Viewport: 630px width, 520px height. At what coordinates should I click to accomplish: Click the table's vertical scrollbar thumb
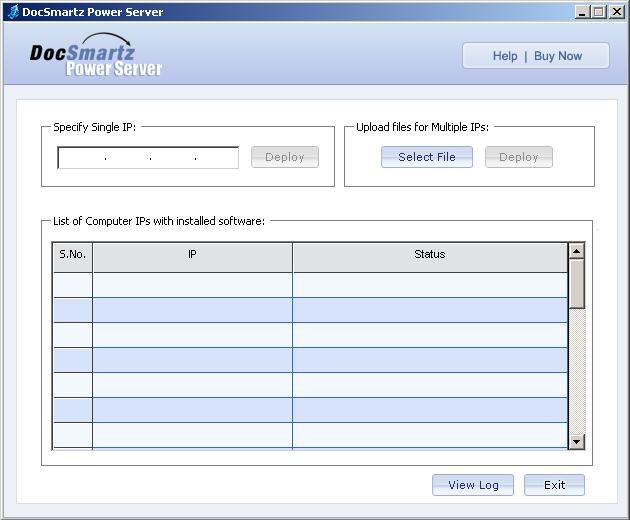[577, 284]
